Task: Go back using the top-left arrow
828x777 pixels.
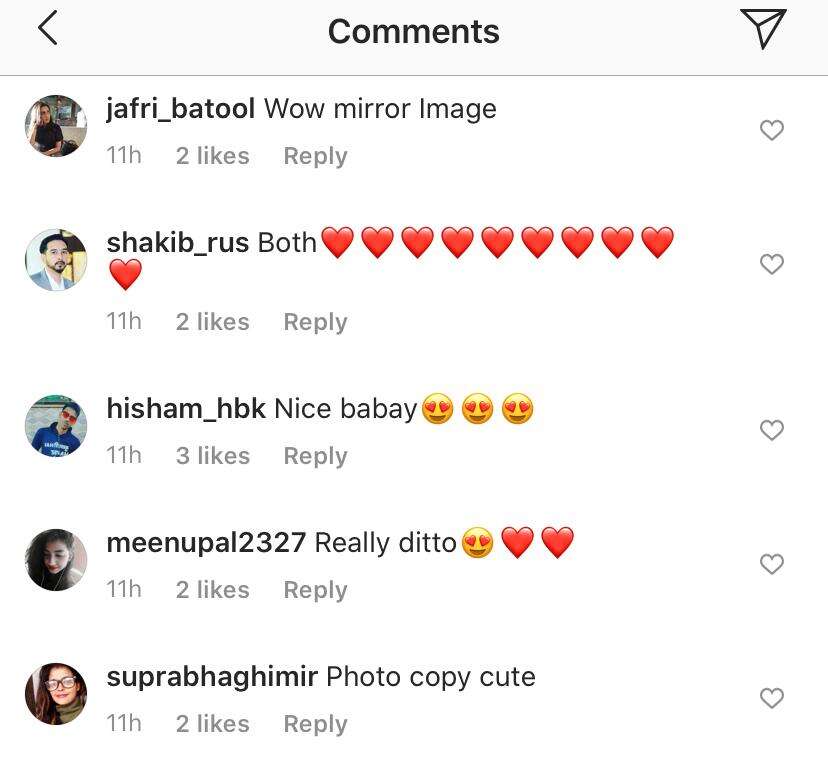Action: [47, 30]
